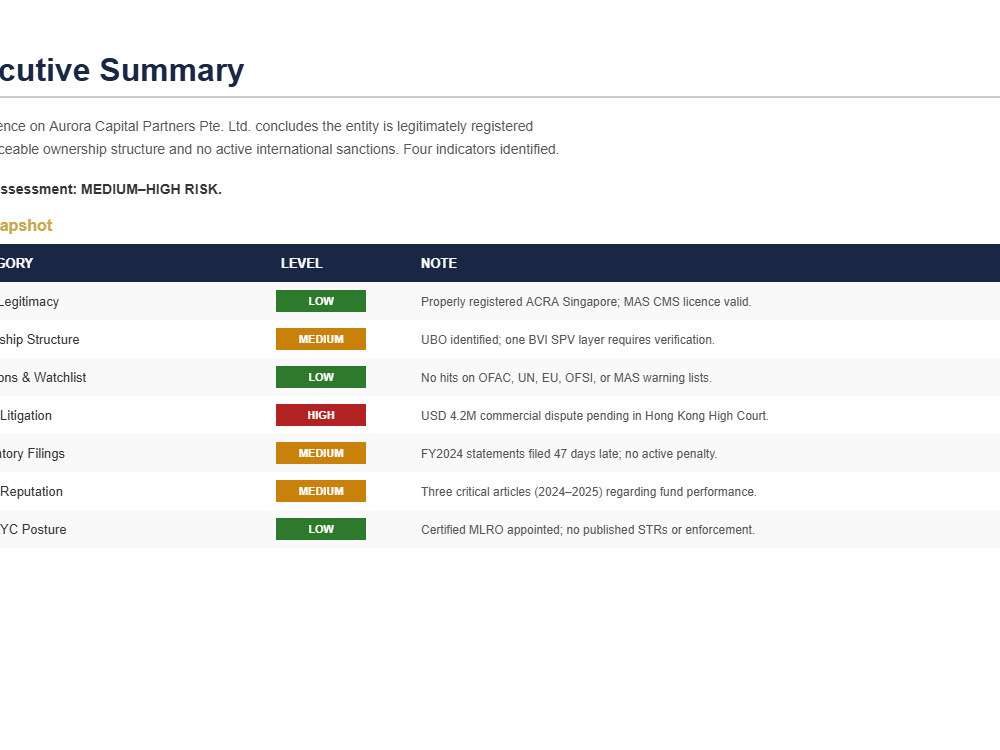Click the MEDIUM badge for Filings row

321,453
